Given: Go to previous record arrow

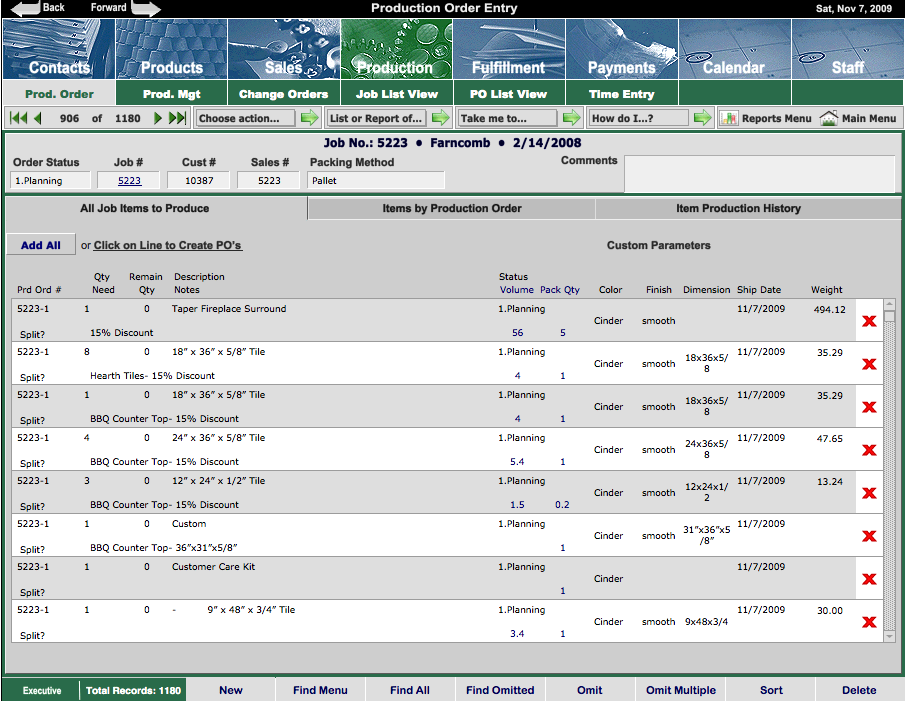Looking at the screenshot, I should (38, 118).
